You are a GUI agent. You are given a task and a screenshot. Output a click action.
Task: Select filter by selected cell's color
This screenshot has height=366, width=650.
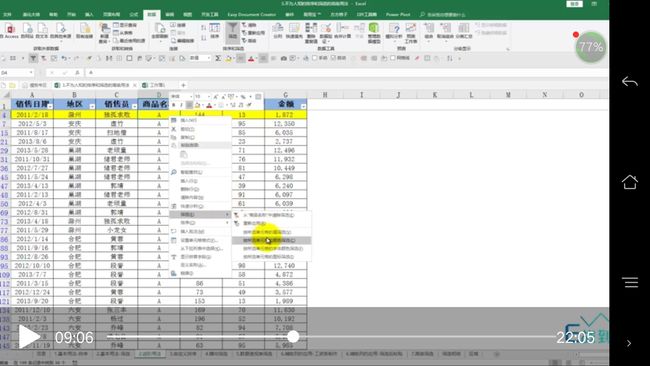coord(271,240)
